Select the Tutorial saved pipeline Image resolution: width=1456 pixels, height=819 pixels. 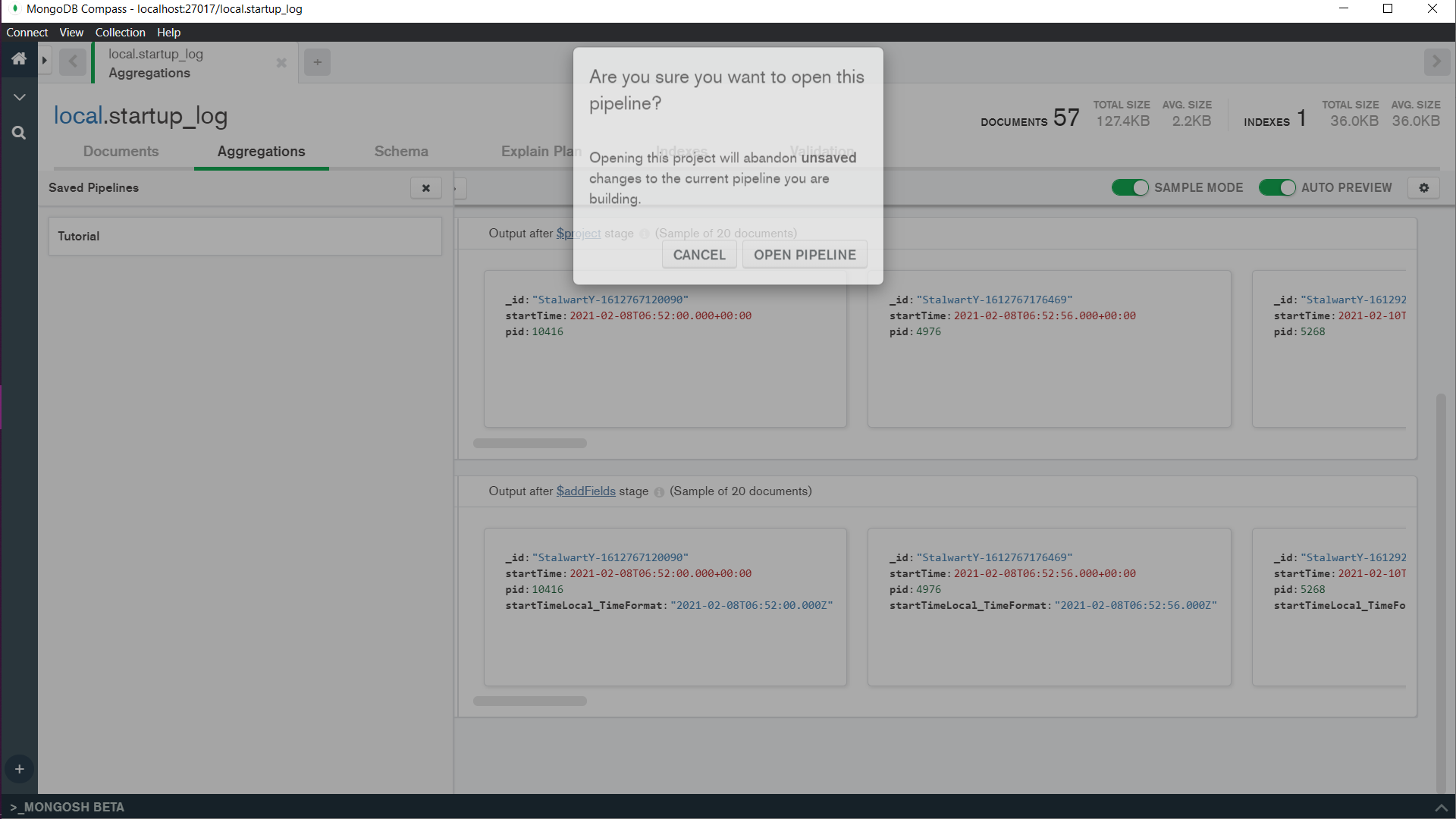click(x=245, y=236)
